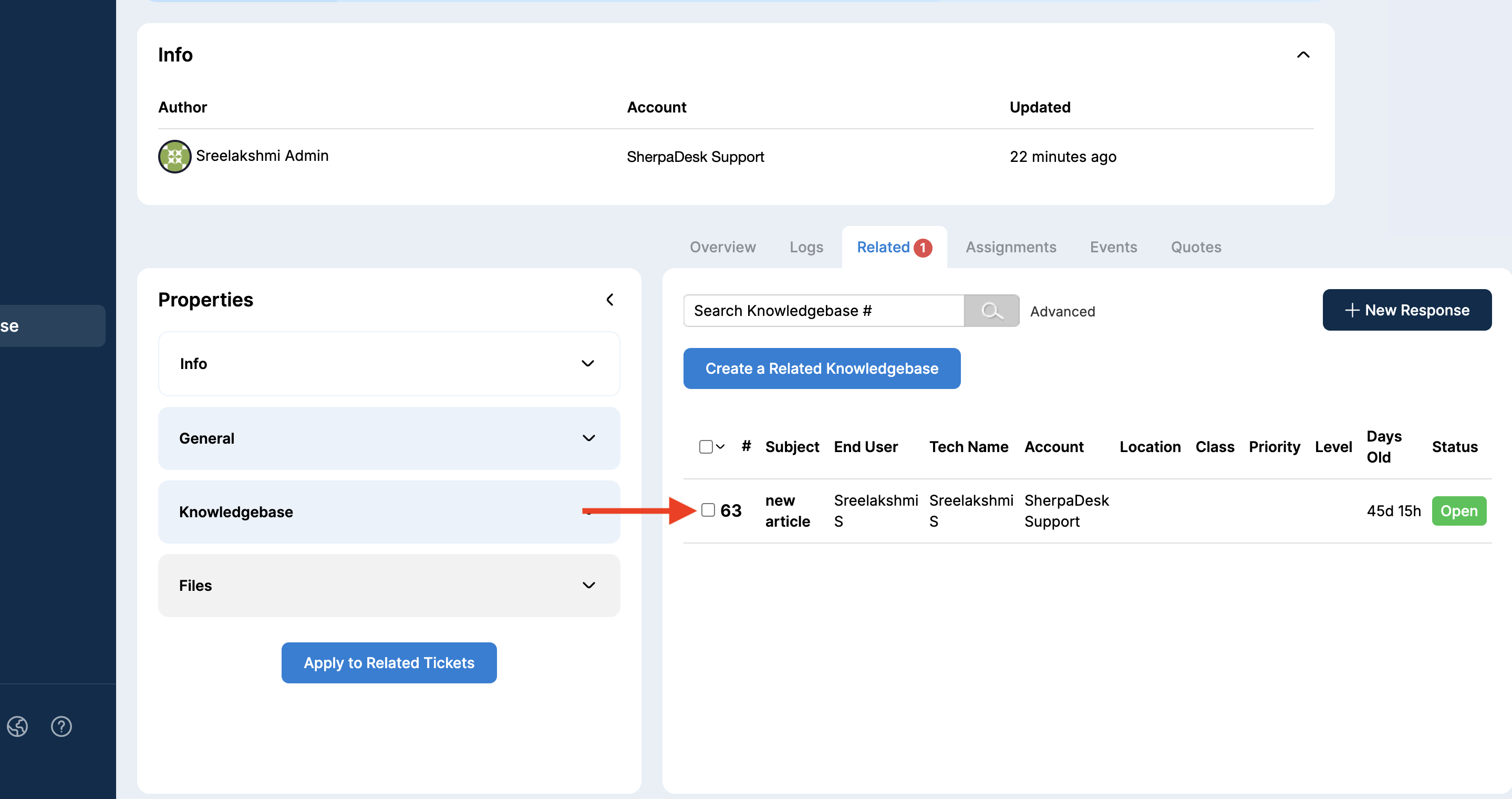Screen dimensions: 1512x799
Task: Open the select-all dropdown arrow
Action: 720,447
